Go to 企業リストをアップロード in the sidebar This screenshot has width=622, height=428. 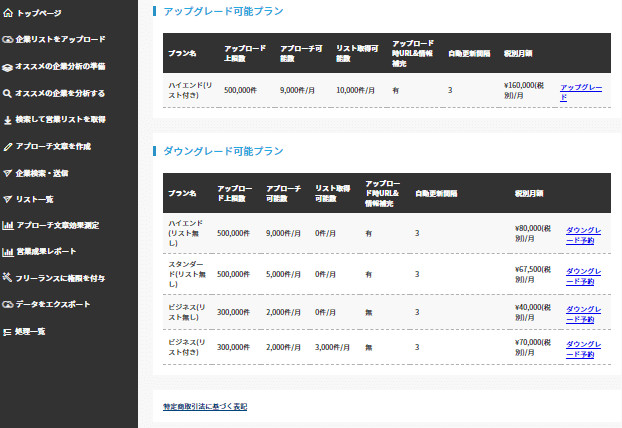(x=61, y=39)
